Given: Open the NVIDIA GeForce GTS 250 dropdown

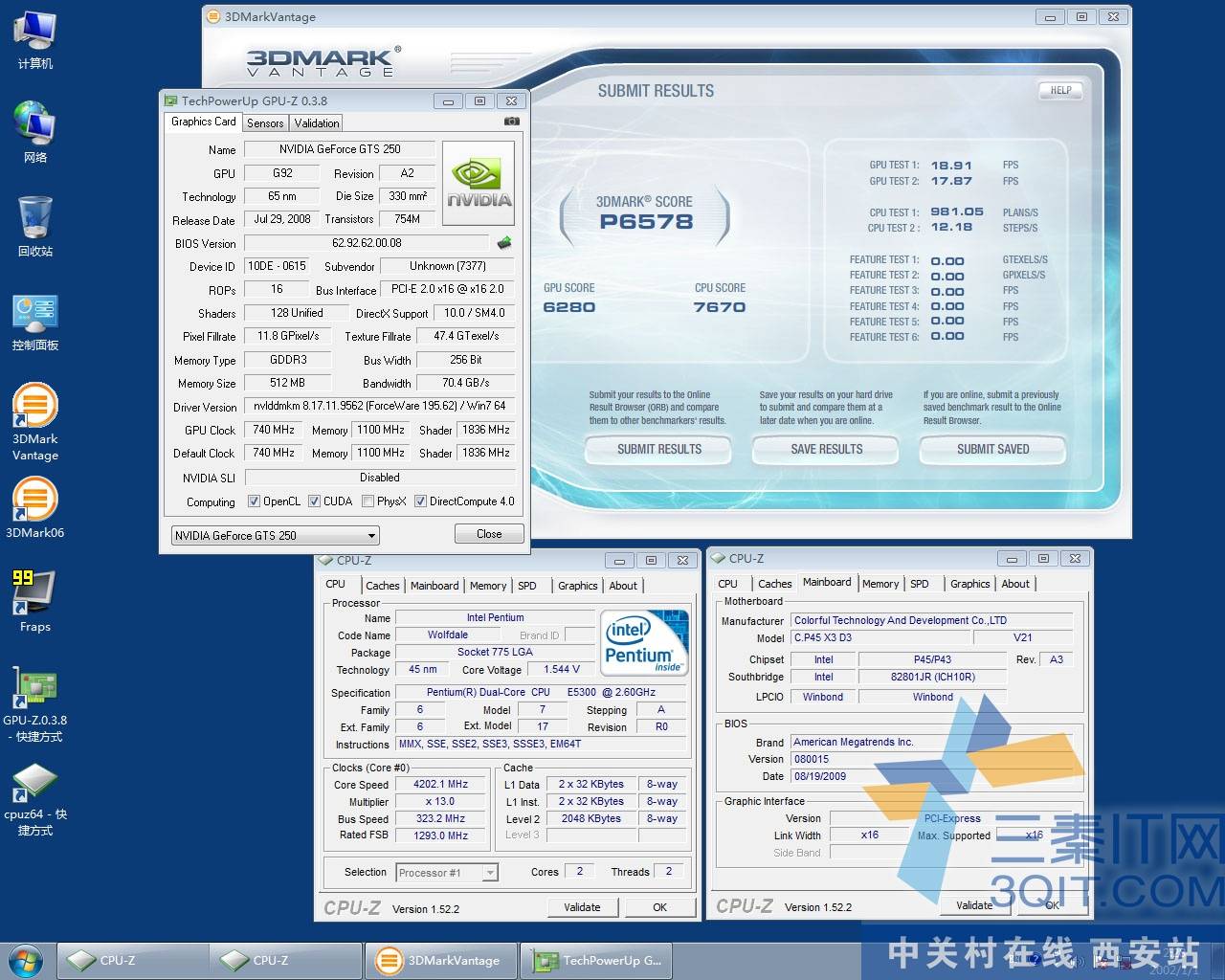Looking at the screenshot, I should [276, 535].
